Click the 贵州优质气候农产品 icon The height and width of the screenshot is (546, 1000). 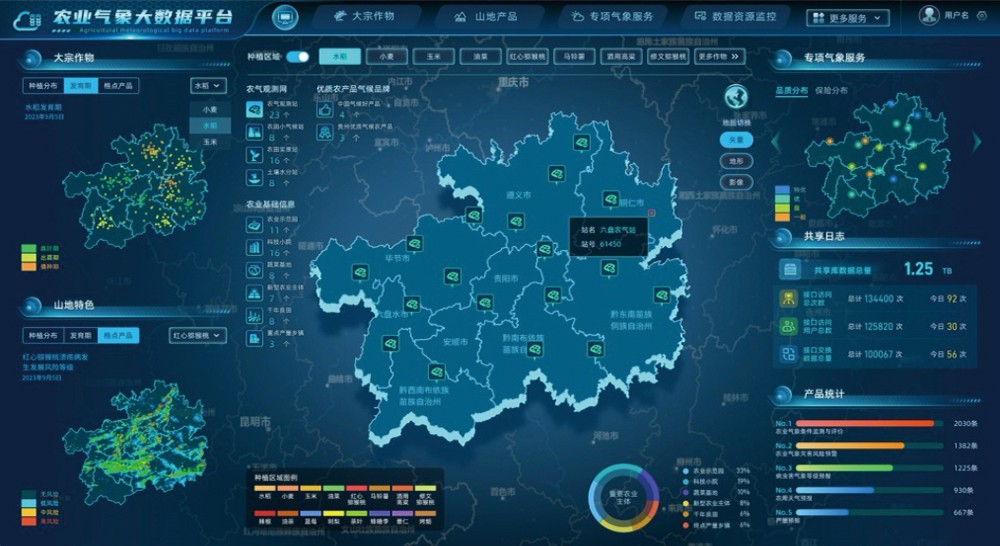point(325,132)
